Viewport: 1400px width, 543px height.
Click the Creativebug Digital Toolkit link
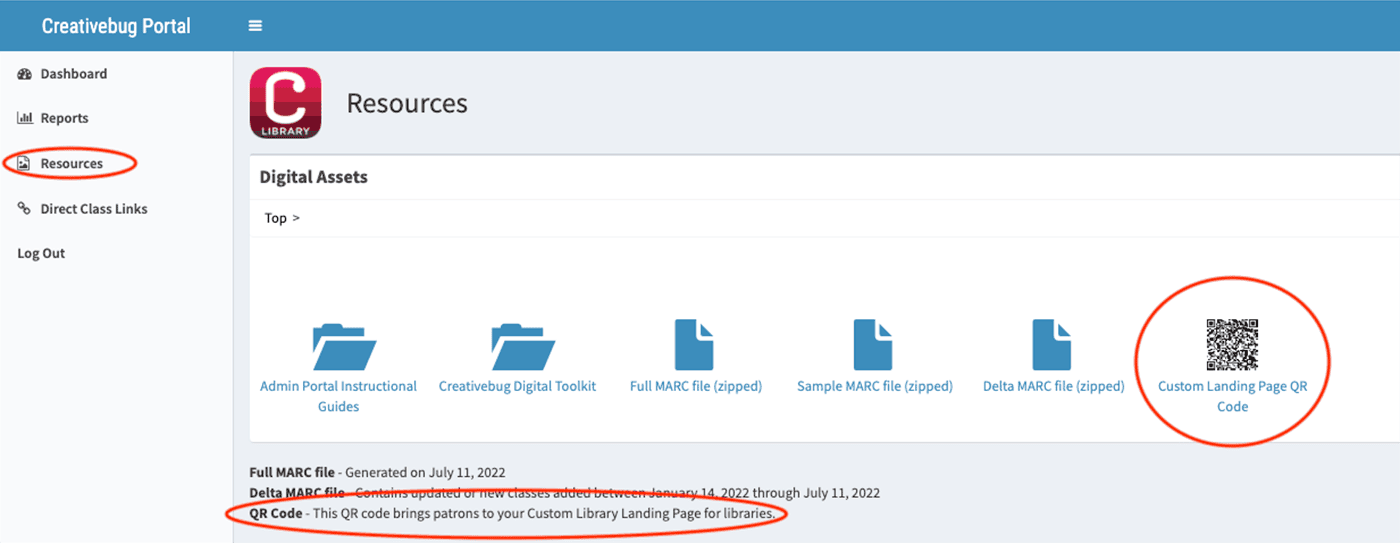[517, 386]
